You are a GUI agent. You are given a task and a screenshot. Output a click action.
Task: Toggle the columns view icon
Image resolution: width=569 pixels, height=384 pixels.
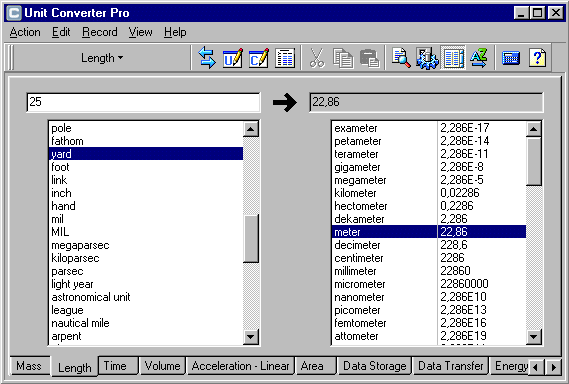click(x=453, y=58)
